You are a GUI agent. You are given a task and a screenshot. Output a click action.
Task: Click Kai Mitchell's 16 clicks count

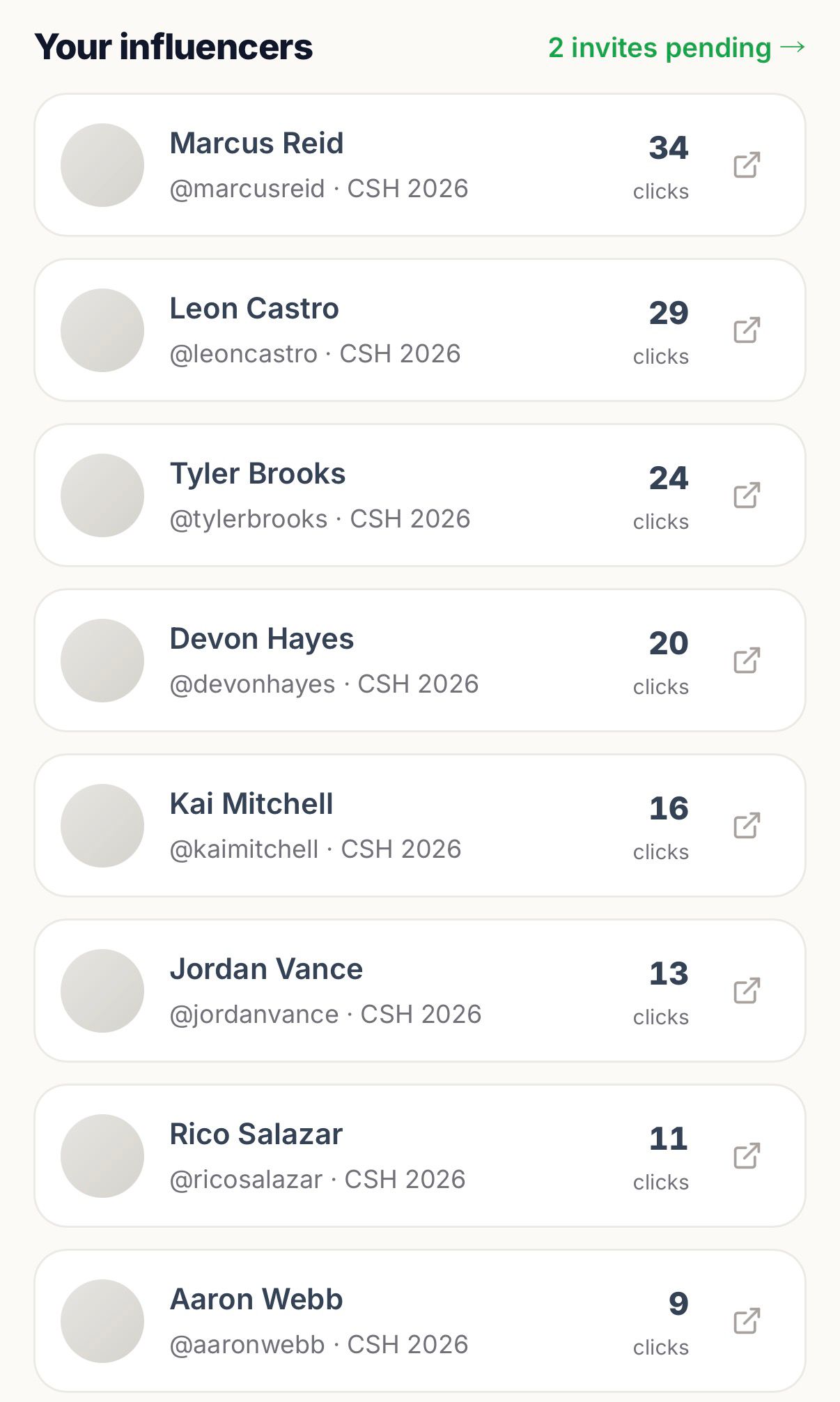click(661, 827)
